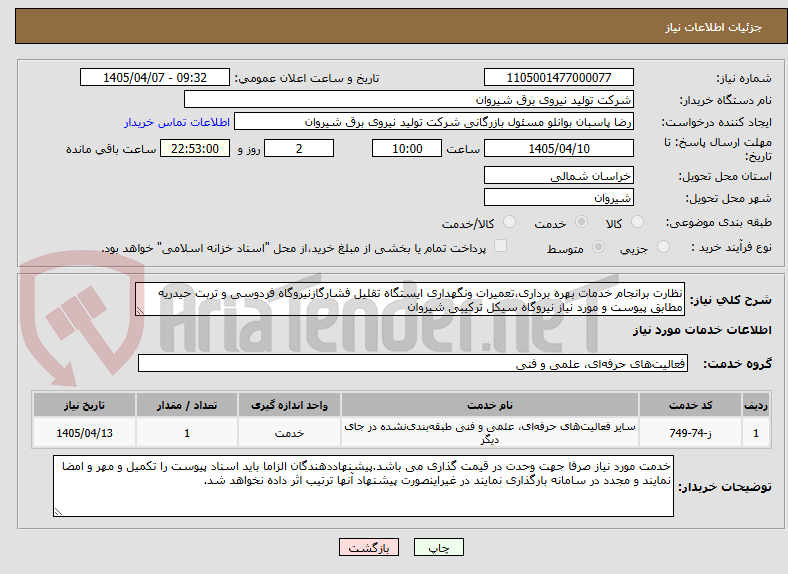The image size is (788, 574).
Task: Click the remaining days field 2
Action: 299,148
